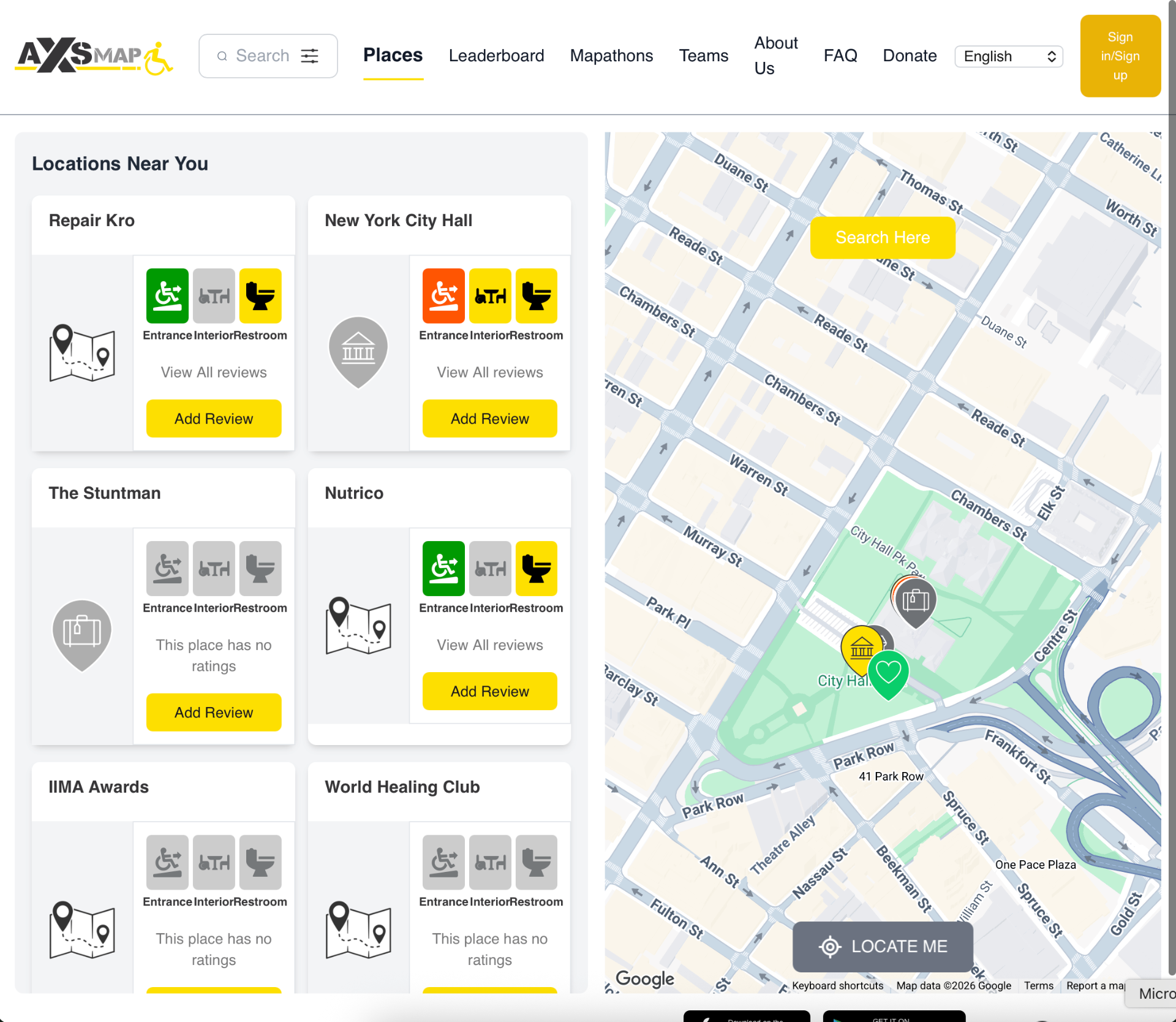Open the Repair Kro title
The image size is (1176, 1022).
92,221
